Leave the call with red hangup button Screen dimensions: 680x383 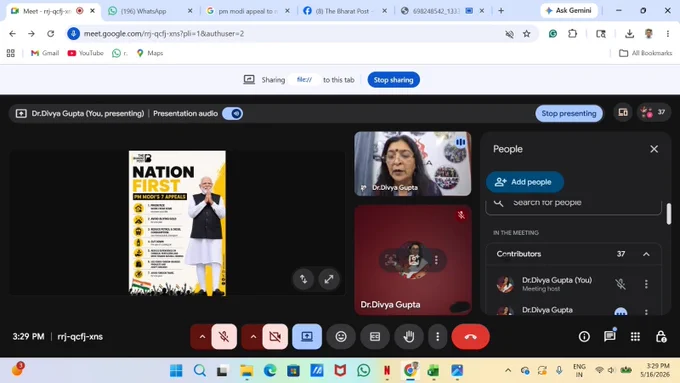pos(471,337)
